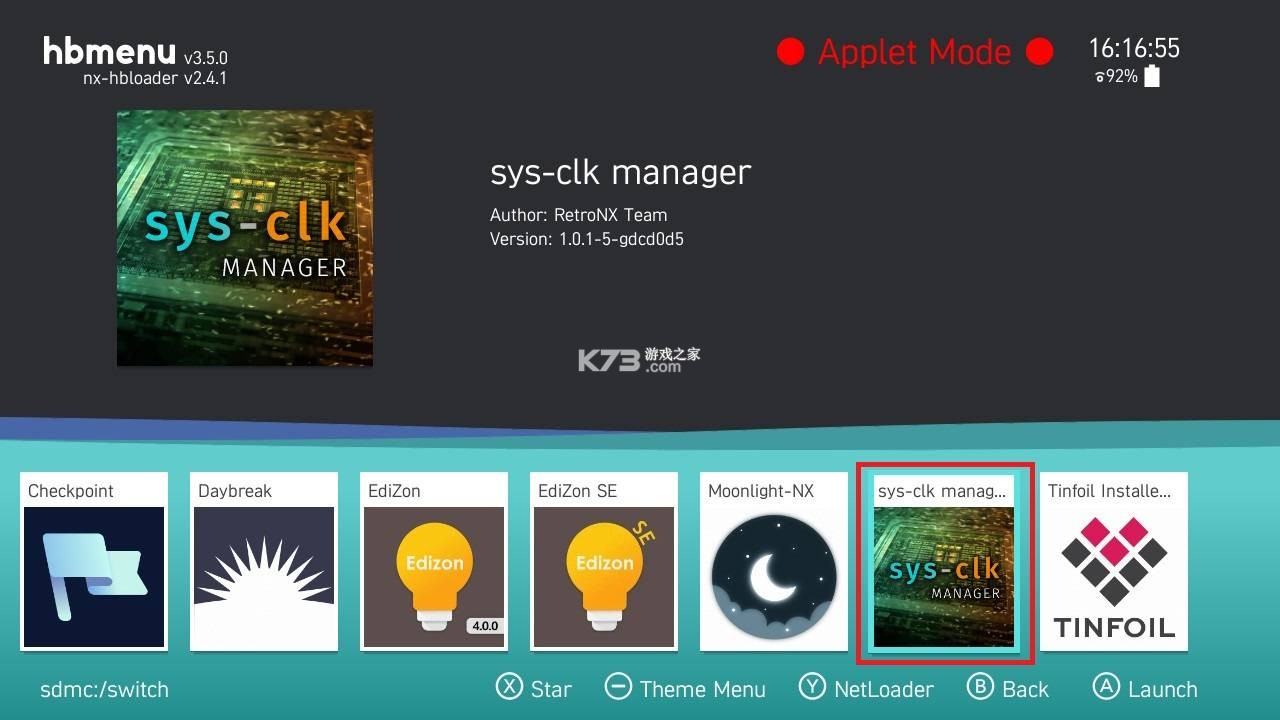The image size is (1280, 720).
Task: Click the sdmc:/switch path label
Action: pos(103,690)
